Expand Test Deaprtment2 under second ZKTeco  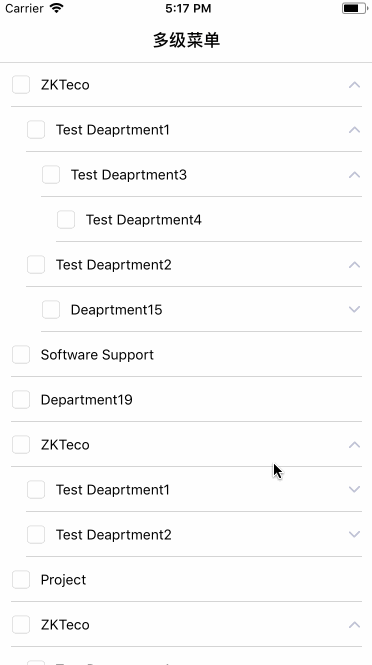click(354, 534)
